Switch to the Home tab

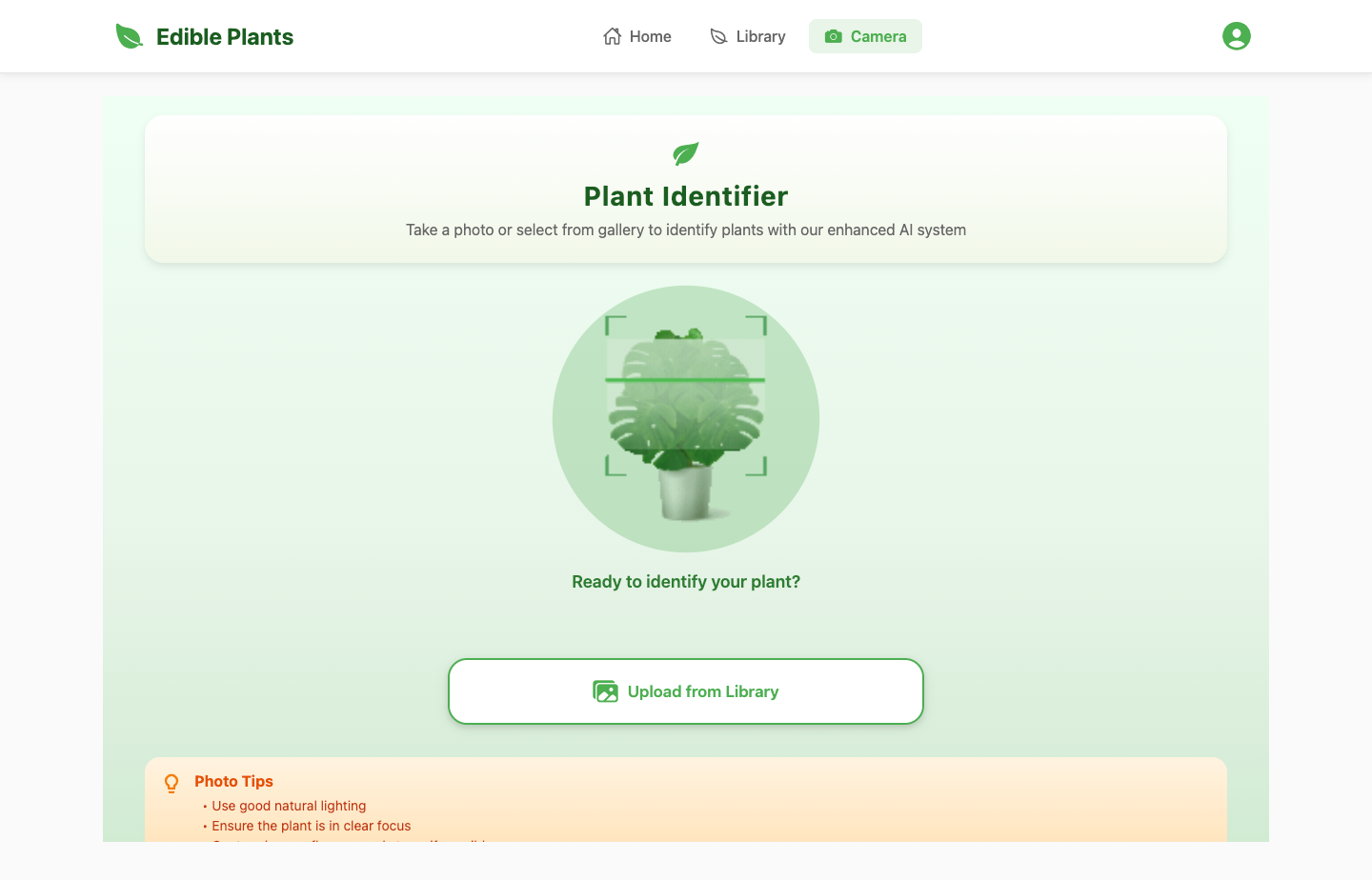(x=637, y=35)
